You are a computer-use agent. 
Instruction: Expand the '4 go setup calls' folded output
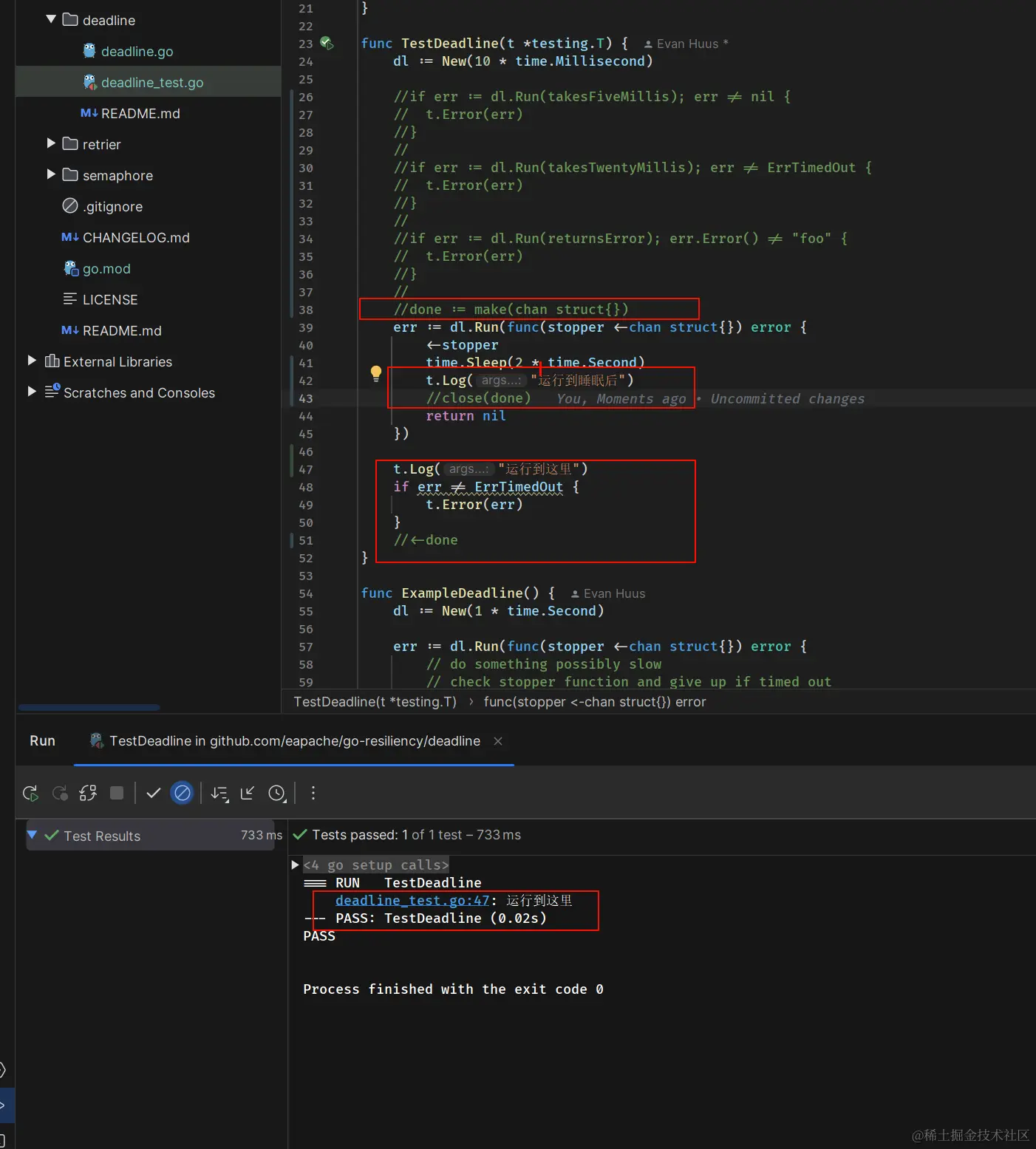296,865
